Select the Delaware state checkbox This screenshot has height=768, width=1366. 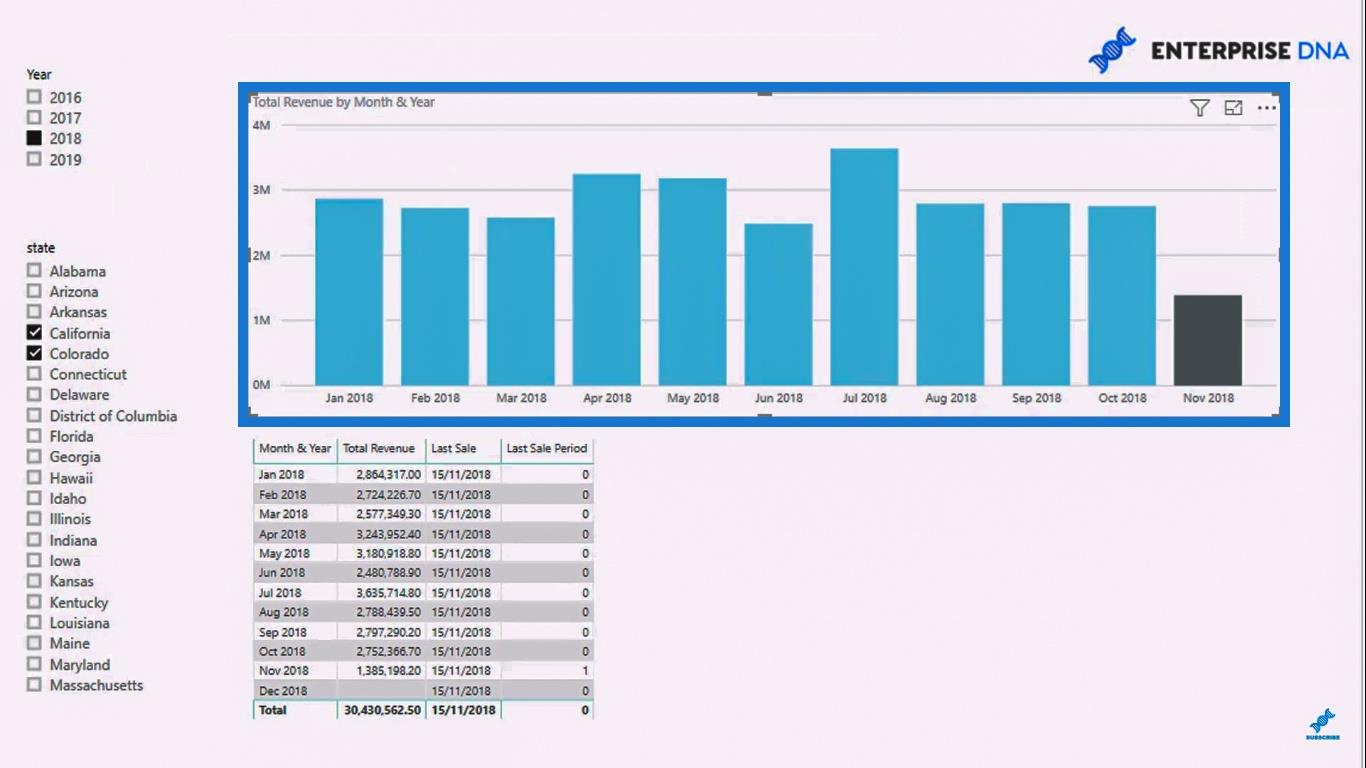pos(35,395)
